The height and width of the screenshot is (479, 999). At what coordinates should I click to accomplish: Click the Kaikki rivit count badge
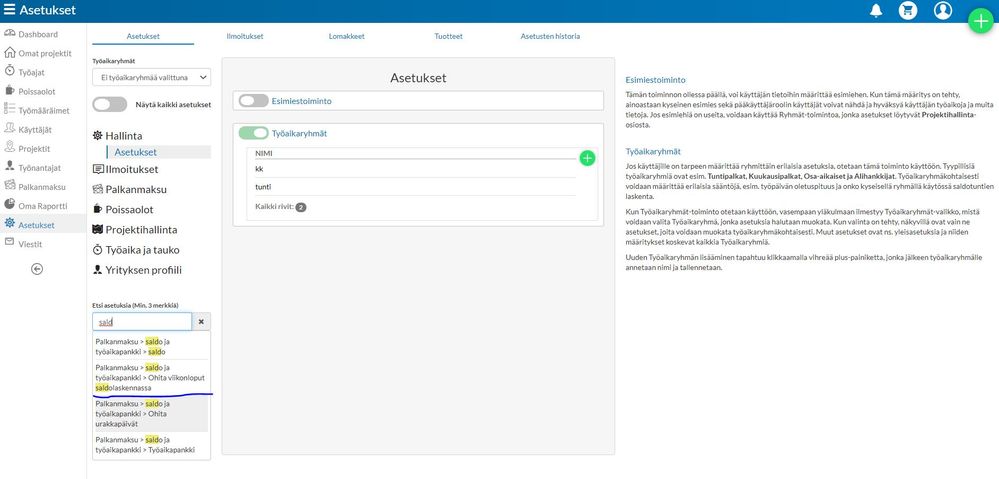pyautogui.click(x=301, y=207)
